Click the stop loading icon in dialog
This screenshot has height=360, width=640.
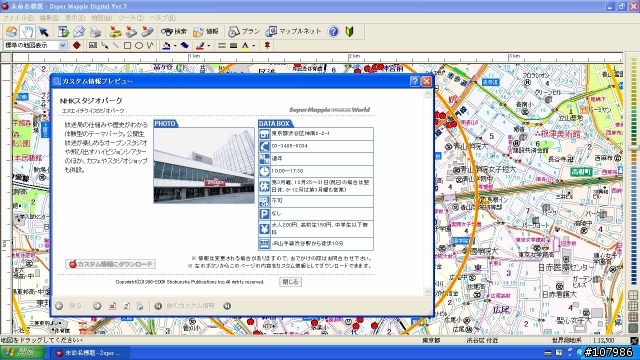112,306
